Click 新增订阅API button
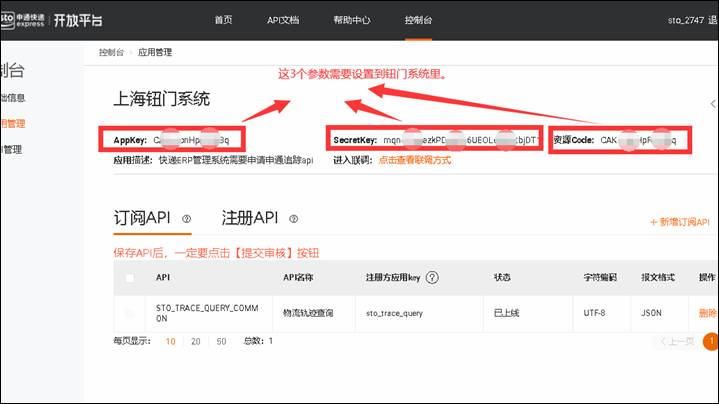719x404 pixels. 680,222
